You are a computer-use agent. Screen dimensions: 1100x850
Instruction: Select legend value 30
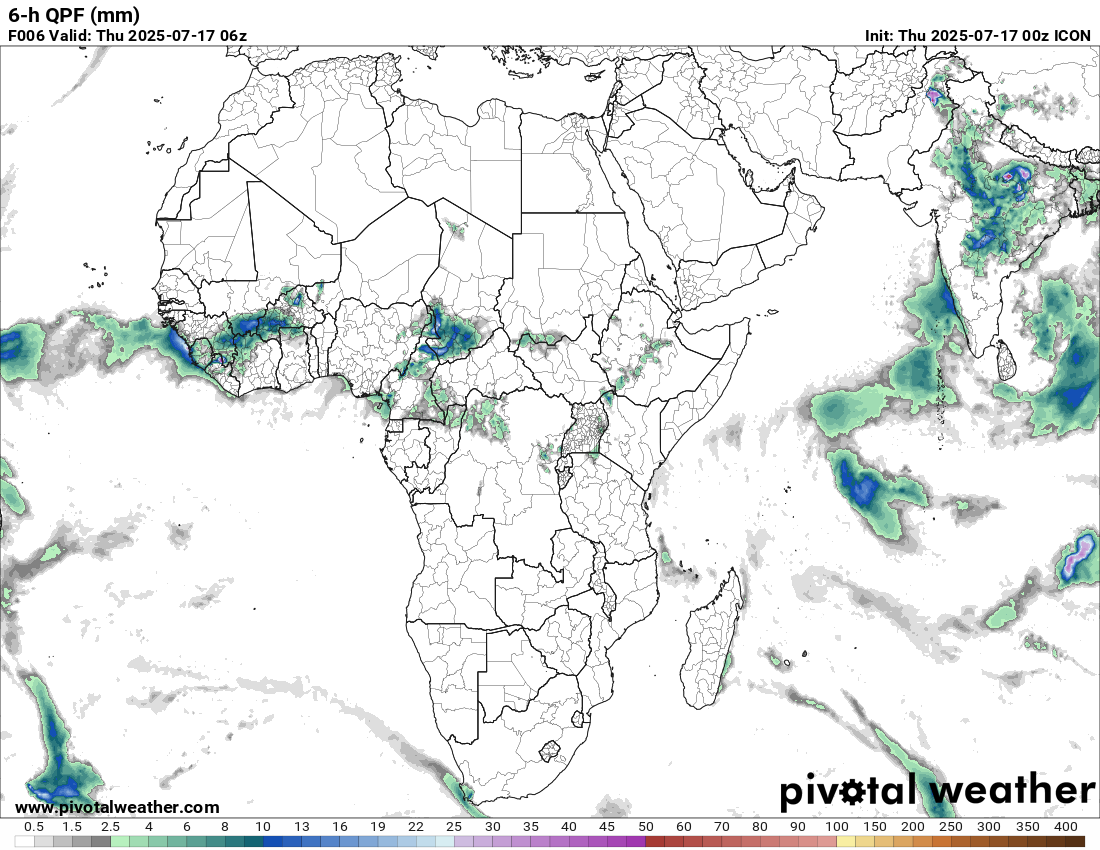coord(492,827)
